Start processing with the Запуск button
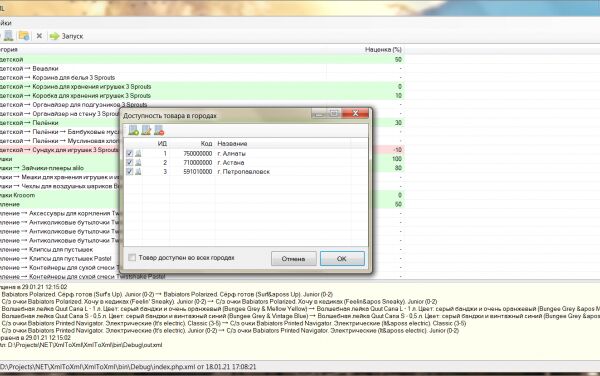The height and width of the screenshot is (376, 600). pyautogui.click(x=67, y=36)
